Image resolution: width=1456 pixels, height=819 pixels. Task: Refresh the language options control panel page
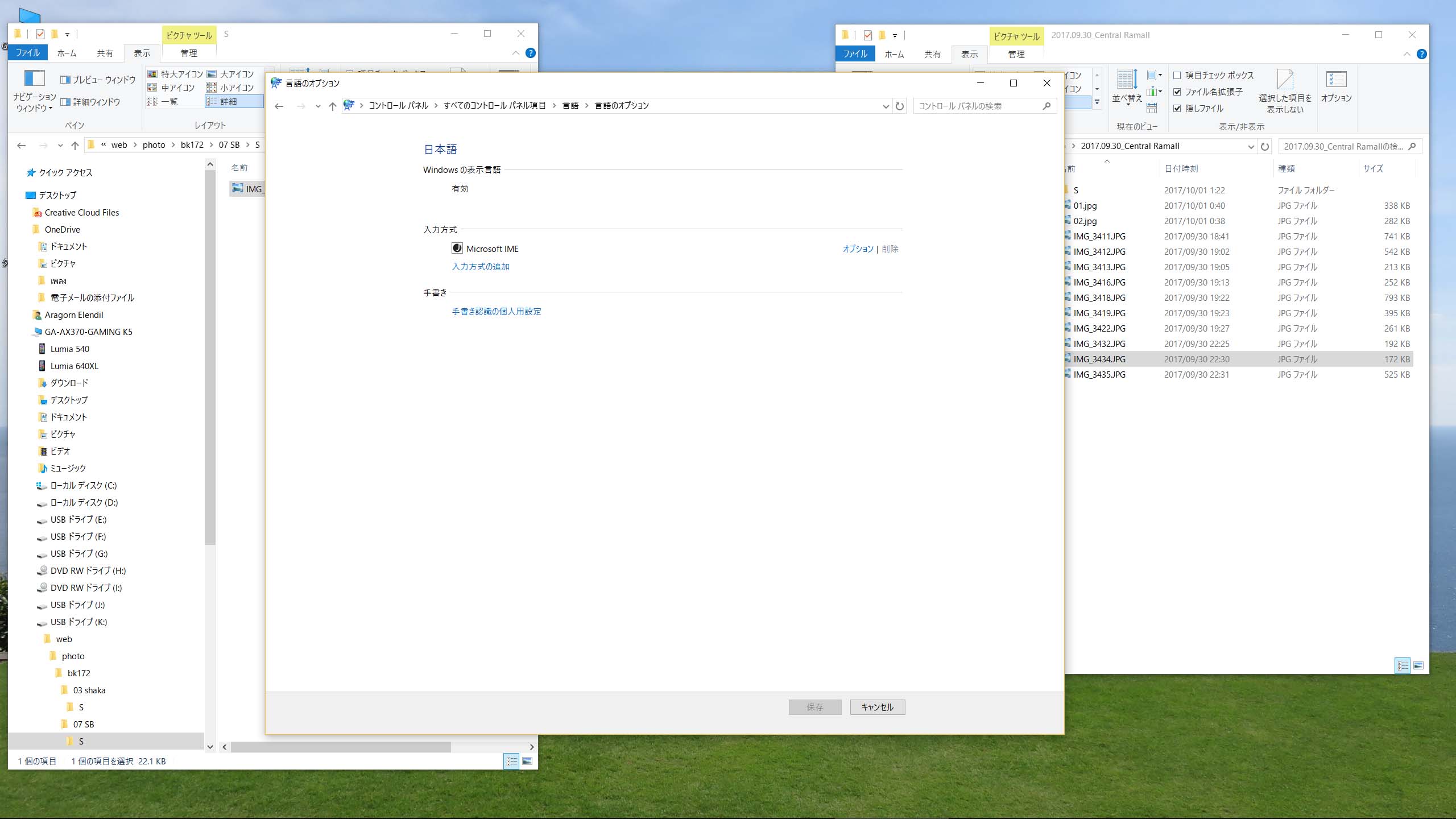[900, 106]
